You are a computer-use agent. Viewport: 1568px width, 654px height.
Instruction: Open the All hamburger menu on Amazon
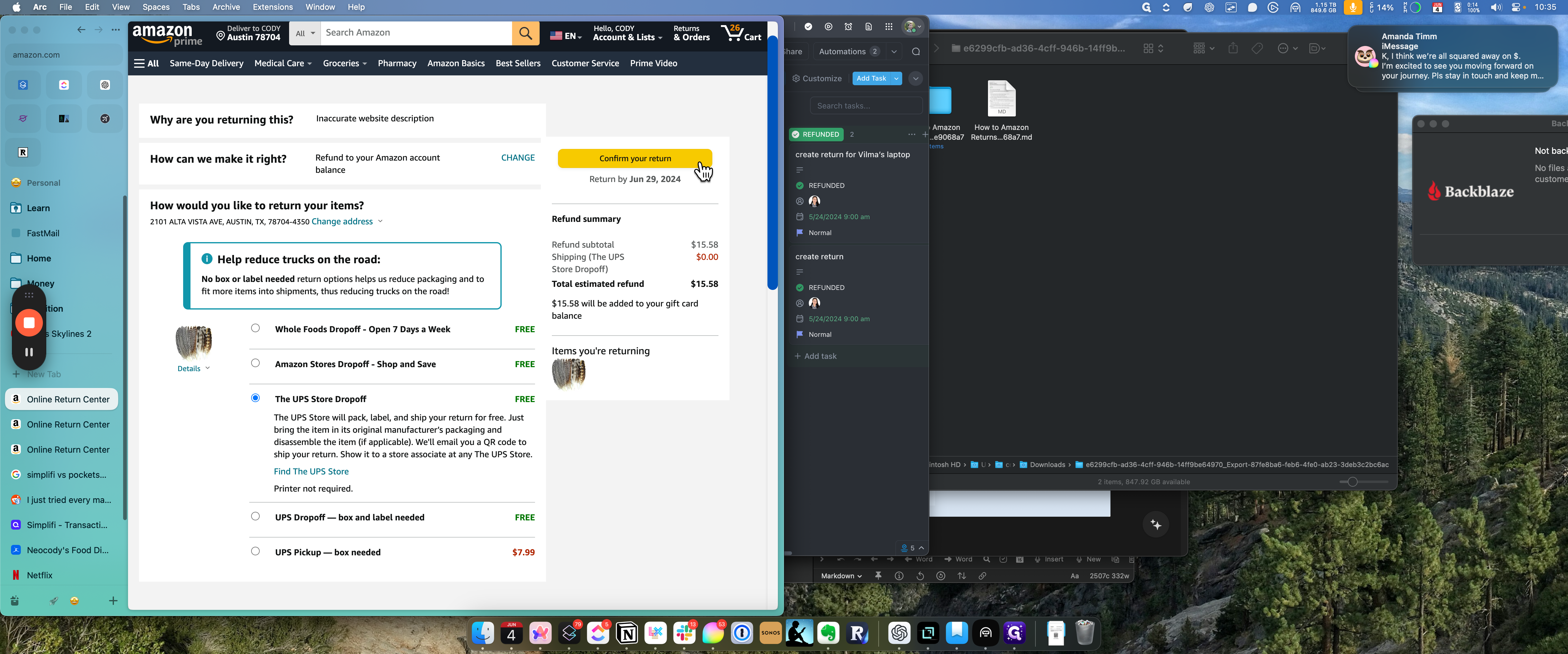click(x=147, y=63)
